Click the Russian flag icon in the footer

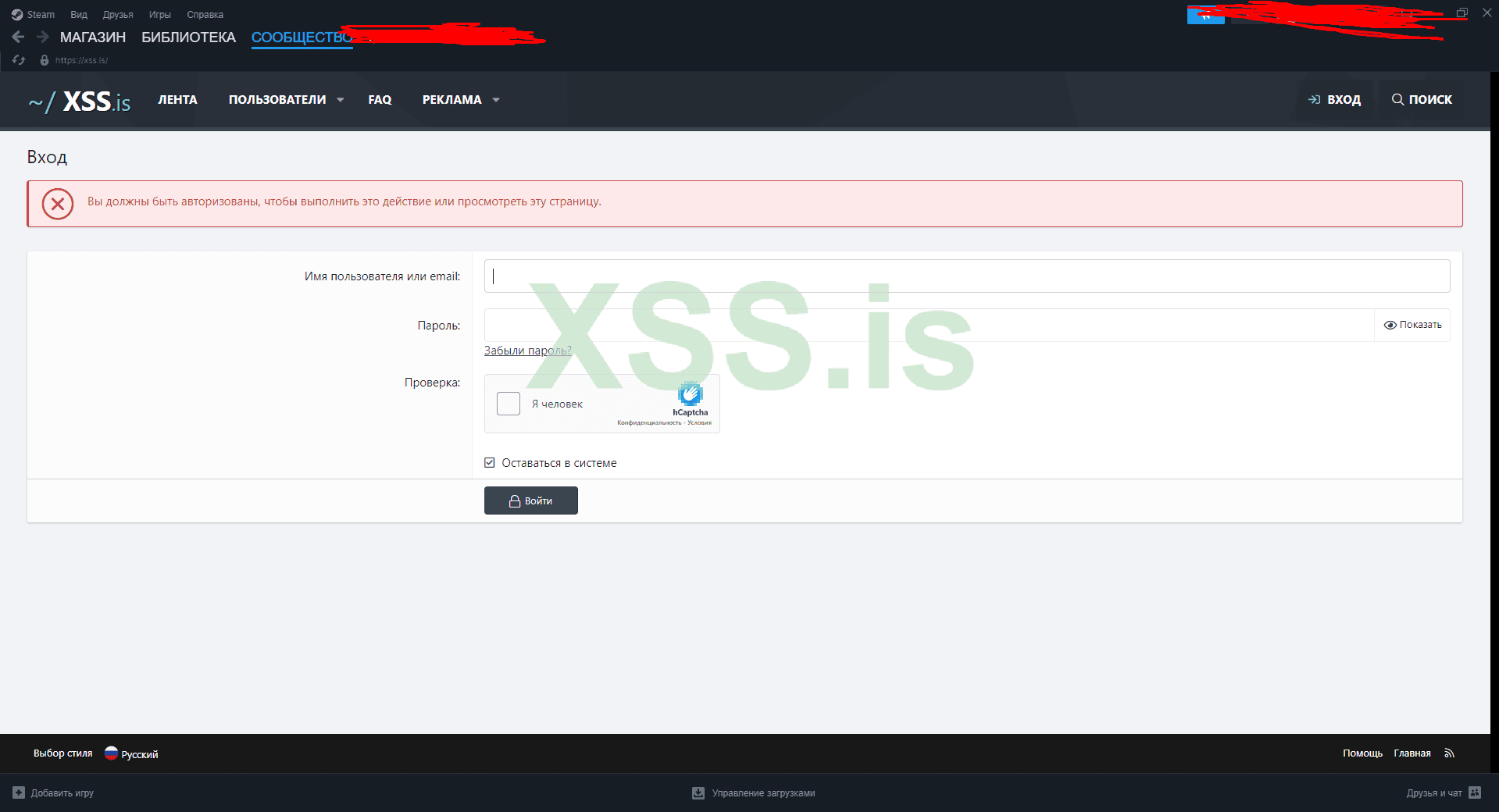click(x=111, y=753)
